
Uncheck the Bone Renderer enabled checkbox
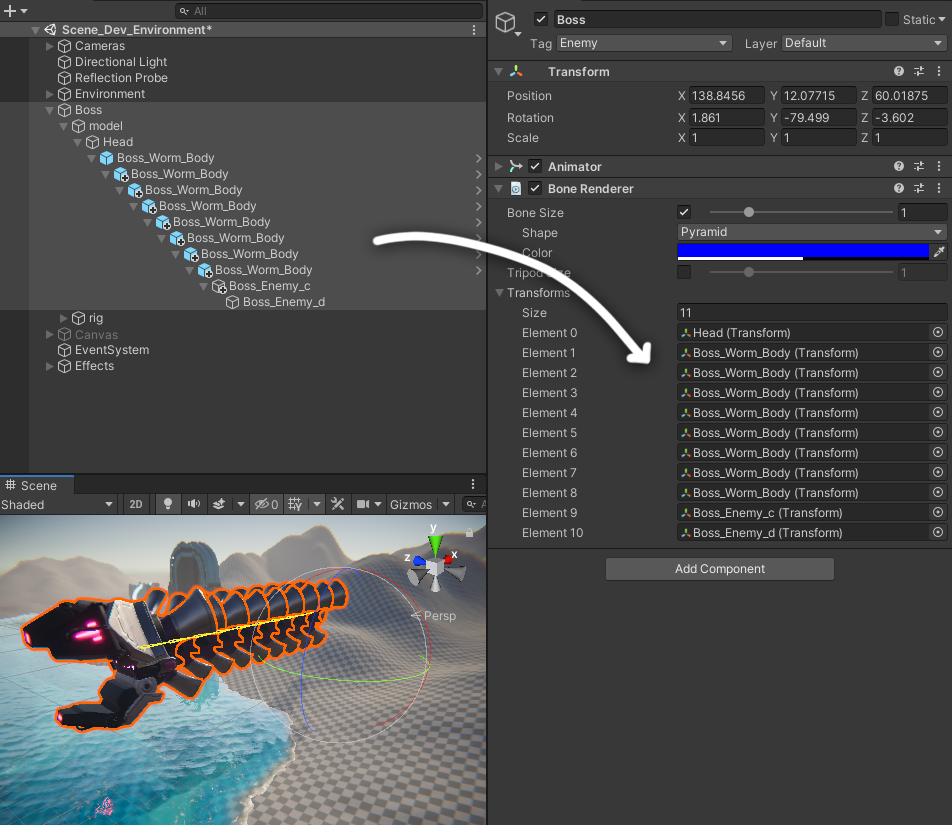pos(535,189)
